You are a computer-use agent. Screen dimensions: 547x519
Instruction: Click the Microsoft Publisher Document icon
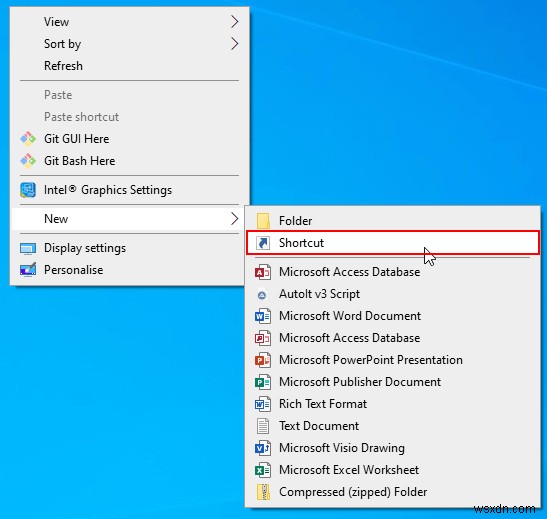click(263, 382)
